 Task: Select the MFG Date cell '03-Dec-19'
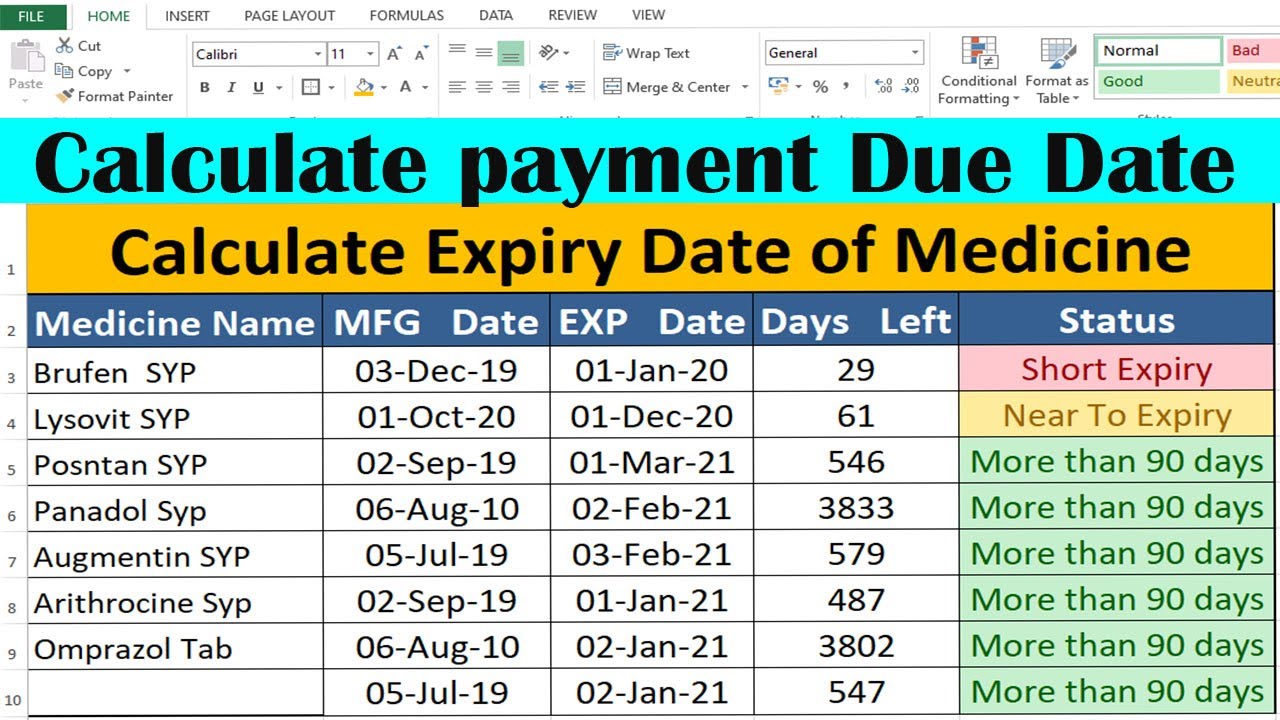[x=436, y=370]
